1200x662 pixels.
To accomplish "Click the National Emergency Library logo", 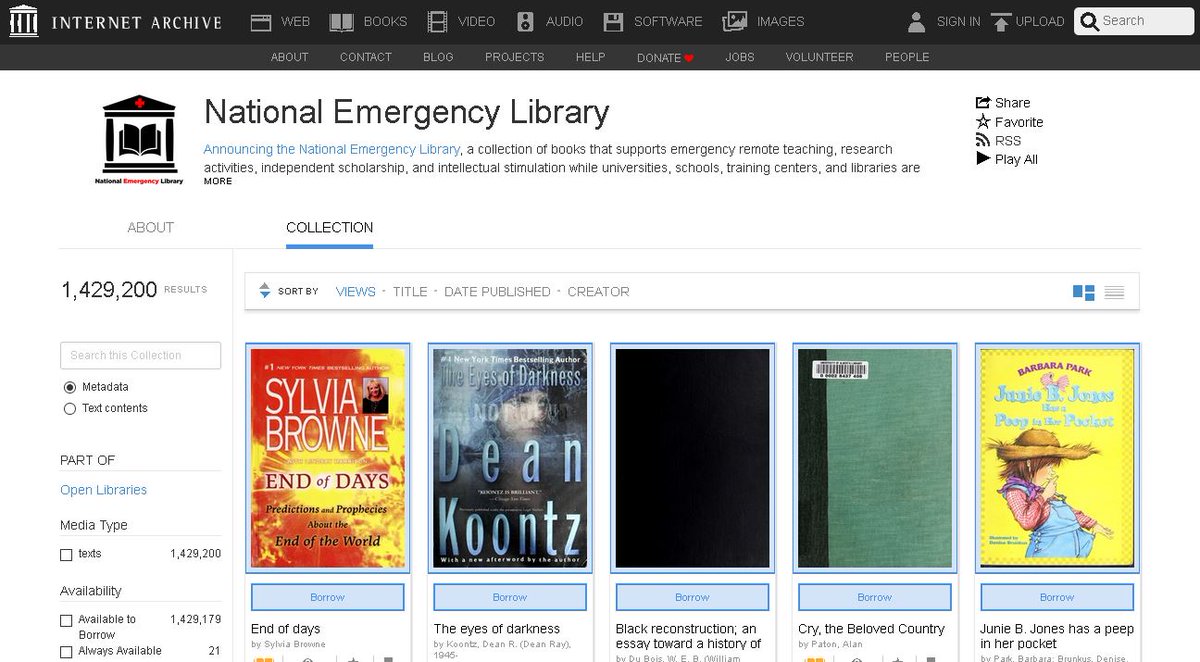I will pyautogui.click(x=139, y=140).
